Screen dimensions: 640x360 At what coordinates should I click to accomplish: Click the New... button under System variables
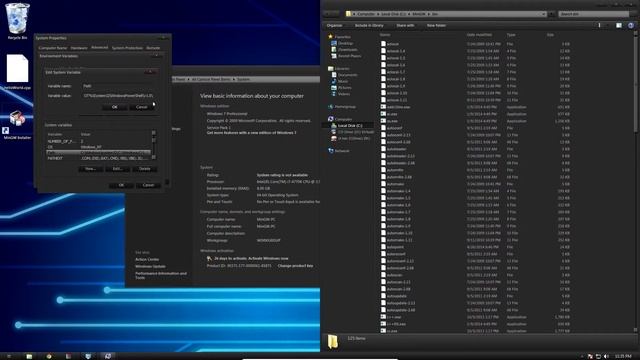click(90, 169)
